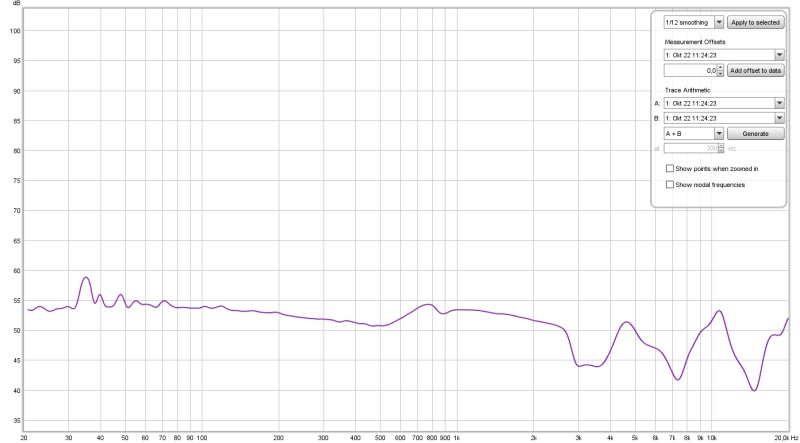The height and width of the screenshot is (443, 800).
Task: Open the trace B measurement dropdown
Action: click(778, 117)
